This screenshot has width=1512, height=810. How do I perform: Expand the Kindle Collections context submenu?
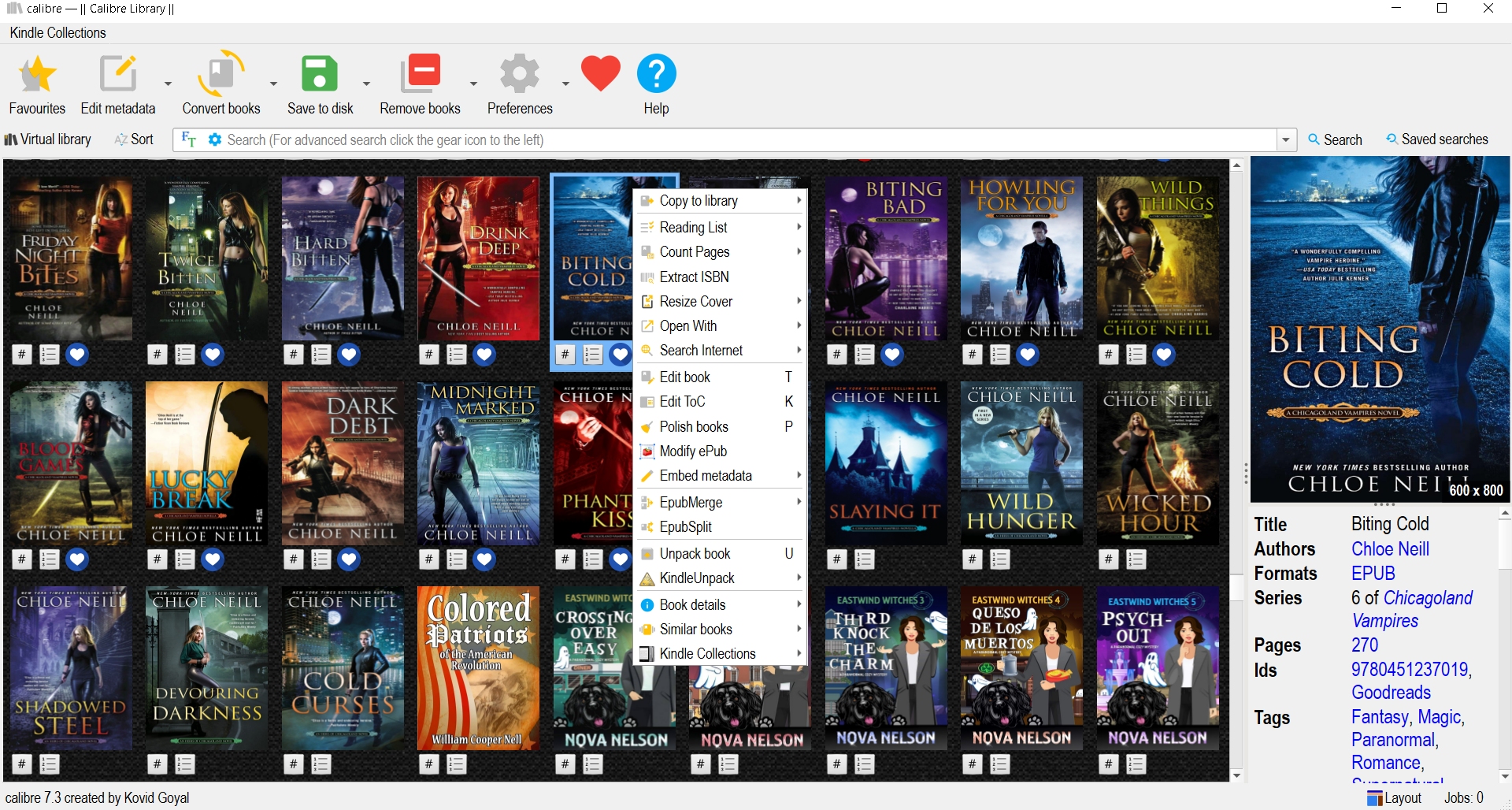click(721, 653)
